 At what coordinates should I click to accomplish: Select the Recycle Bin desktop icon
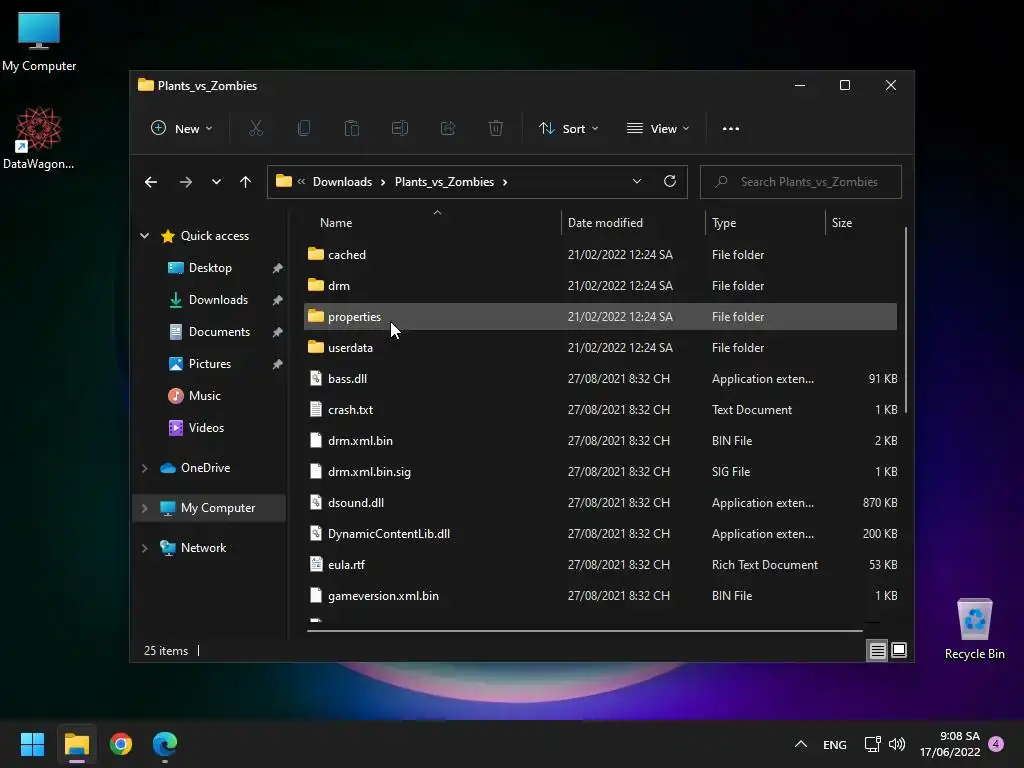pyautogui.click(x=974, y=629)
